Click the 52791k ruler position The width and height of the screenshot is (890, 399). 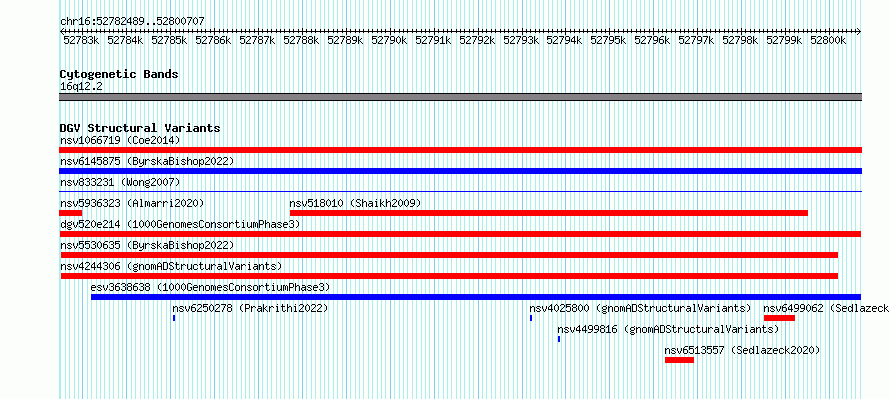[433, 40]
